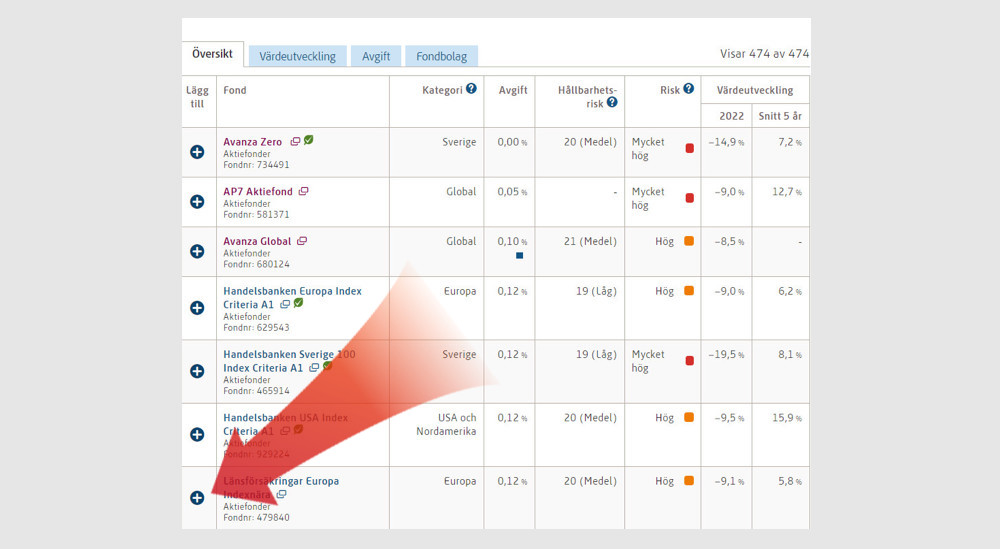Image resolution: width=1000 pixels, height=549 pixels.
Task: Select the Fondbolag tab
Action: (x=441, y=56)
